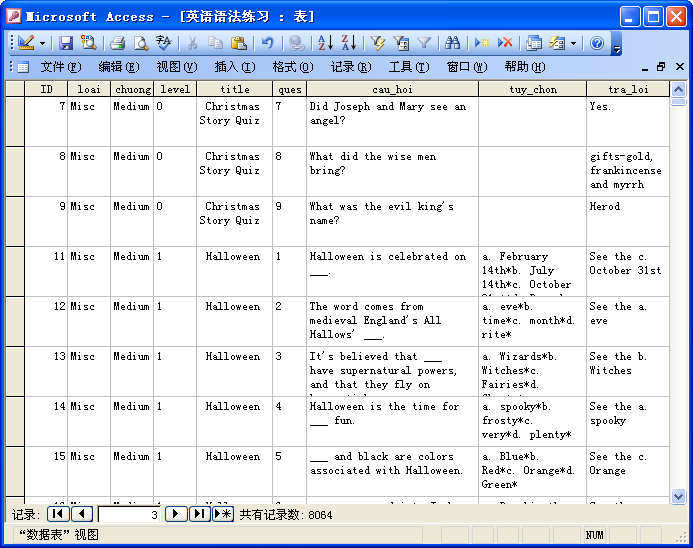Image resolution: width=693 pixels, height=548 pixels.
Task: Click the New Object AutoForm icon
Action: 557,43
